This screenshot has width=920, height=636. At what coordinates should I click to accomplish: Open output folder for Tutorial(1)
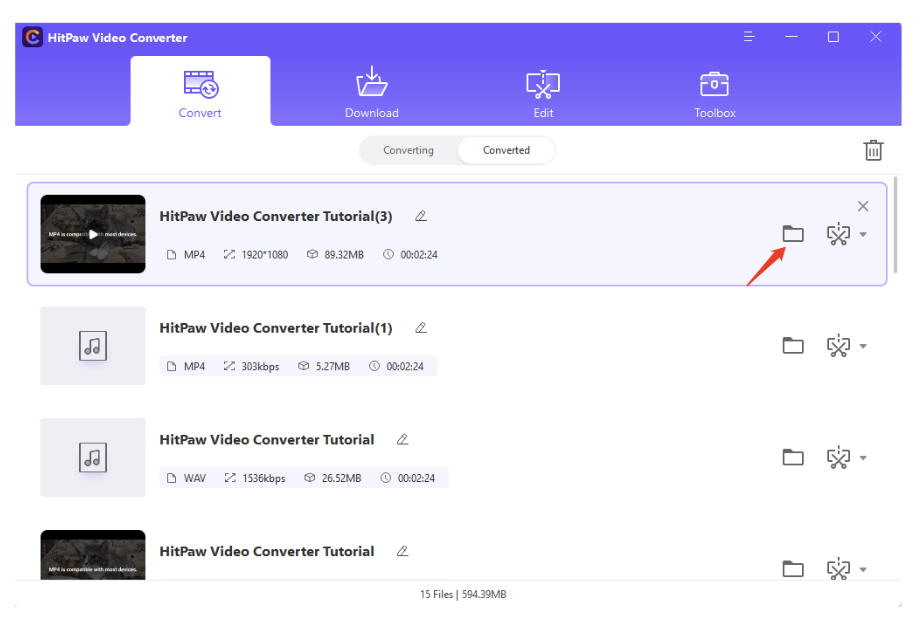coord(793,346)
